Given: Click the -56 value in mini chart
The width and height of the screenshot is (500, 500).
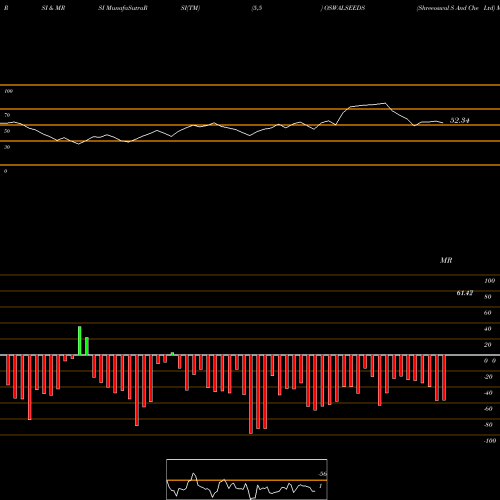Looking at the screenshot, I should (322, 474).
